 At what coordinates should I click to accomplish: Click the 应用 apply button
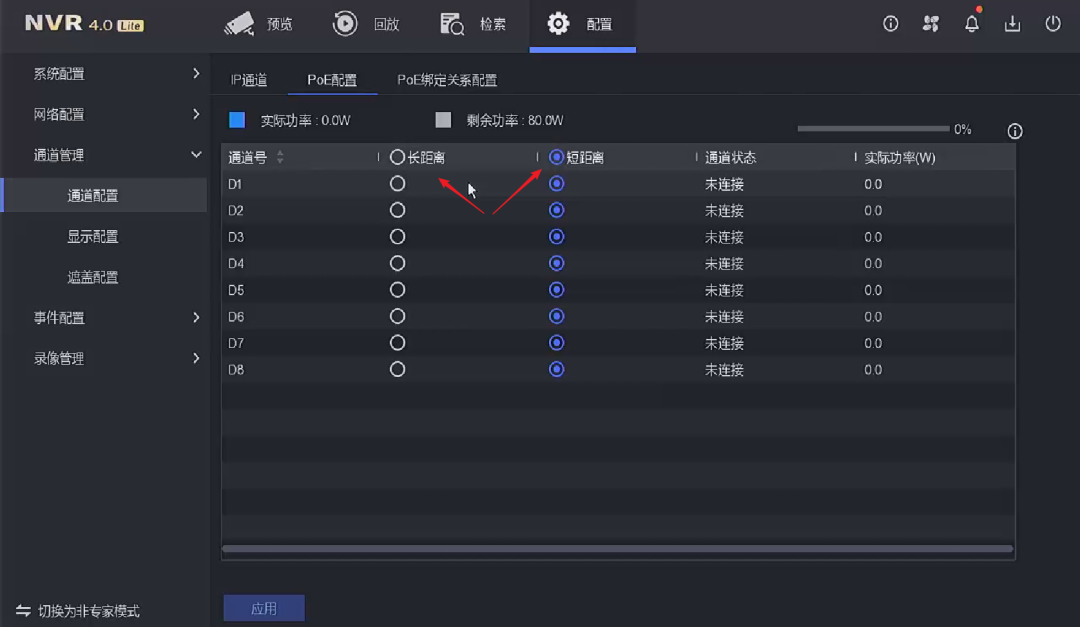(x=264, y=608)
